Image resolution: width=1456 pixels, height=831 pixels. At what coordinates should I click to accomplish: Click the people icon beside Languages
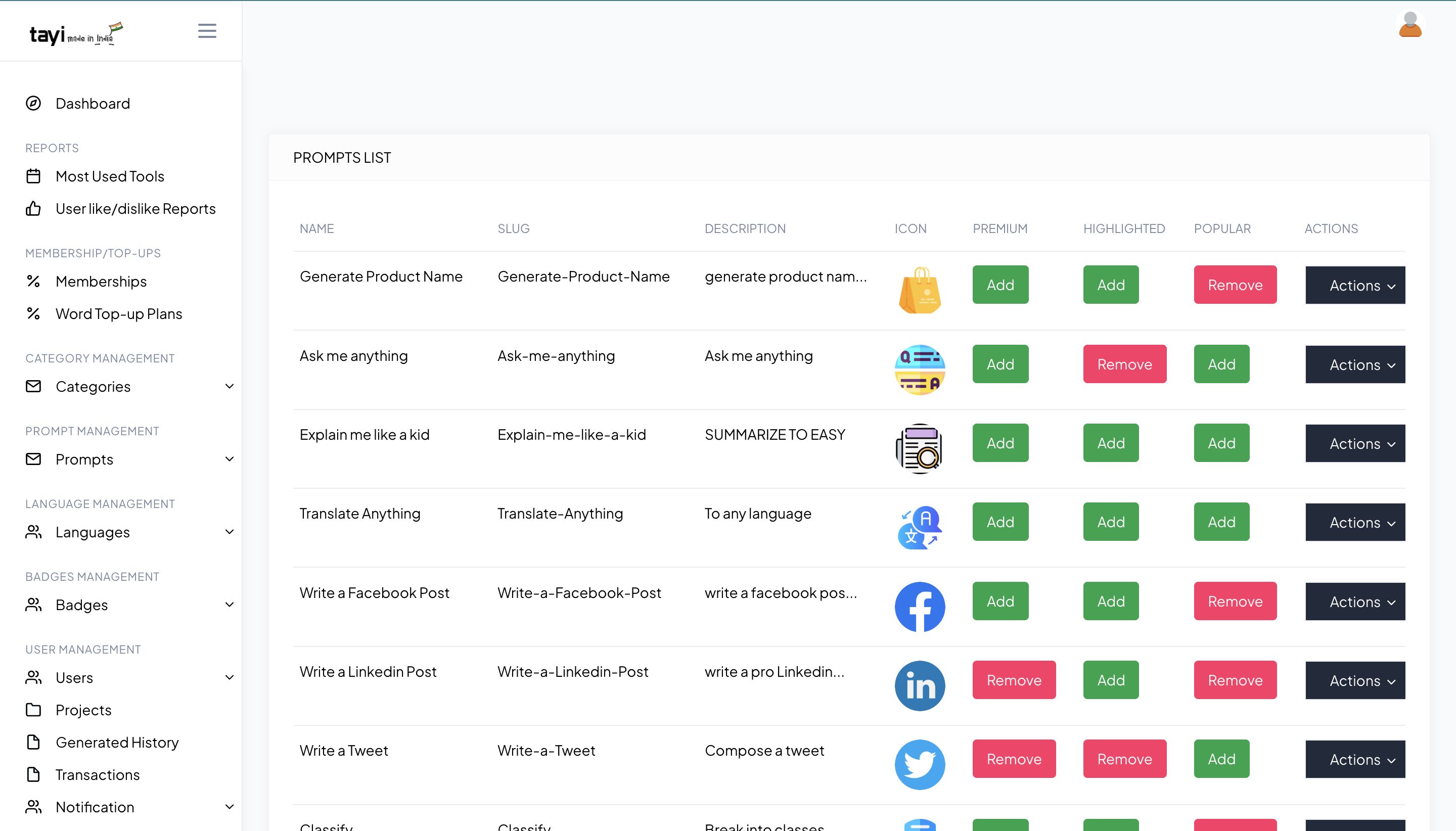[x=33, y=532]
